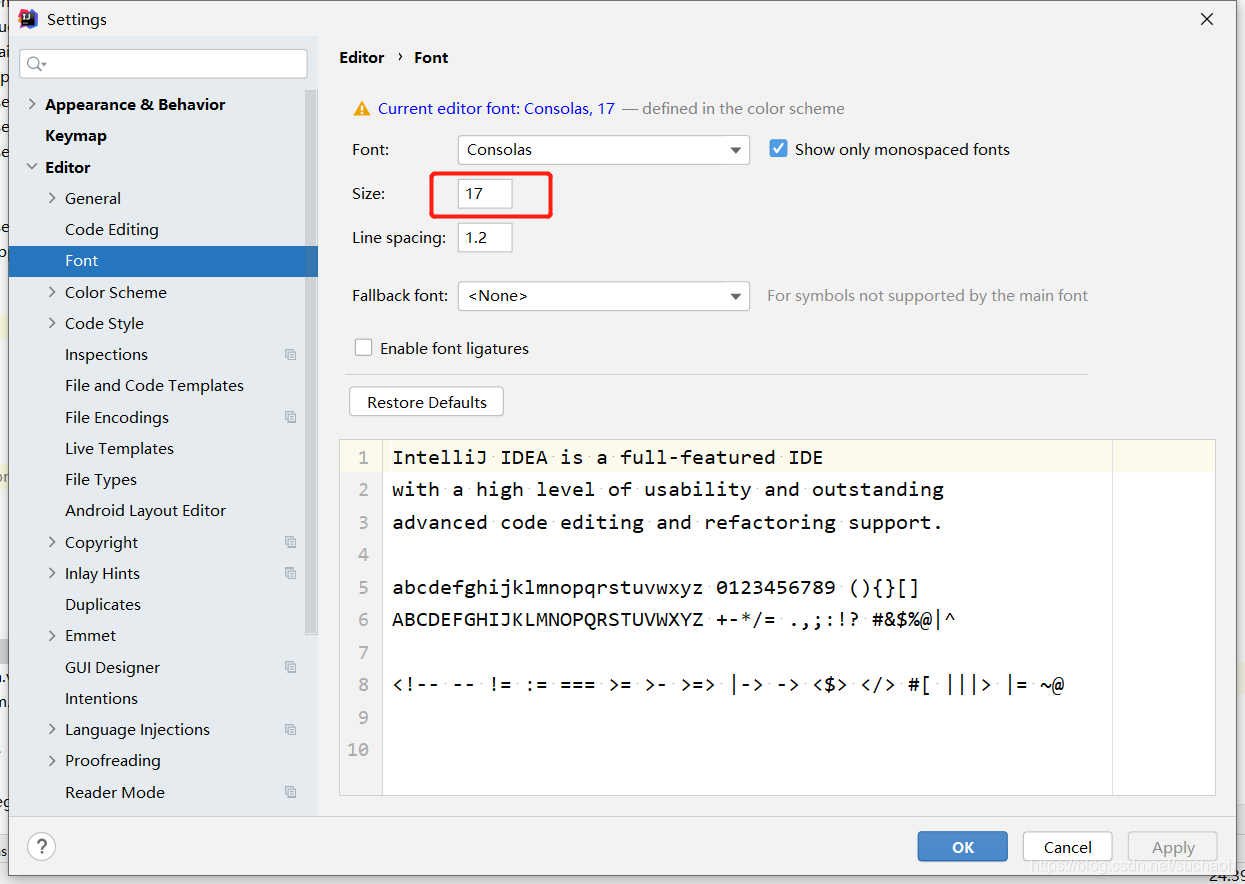
Task: Click the project-level icon beside Inlay Hints
Action: tap(290, 573)
